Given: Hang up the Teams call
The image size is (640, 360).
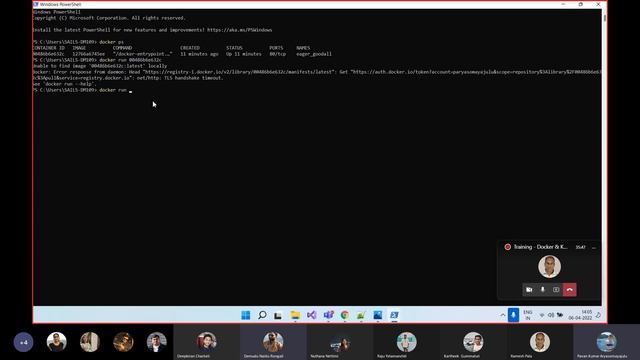Looking at the screenshot, I should tap(570, 289).
